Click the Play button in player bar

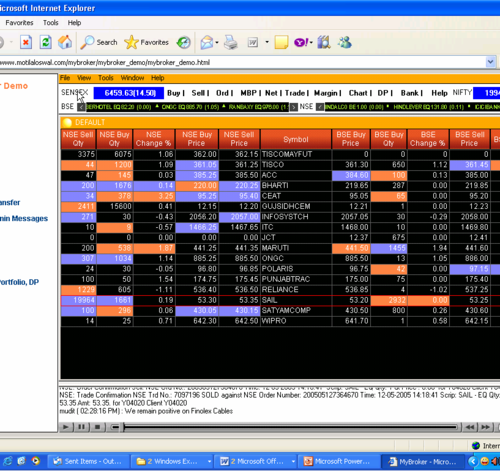66,427
